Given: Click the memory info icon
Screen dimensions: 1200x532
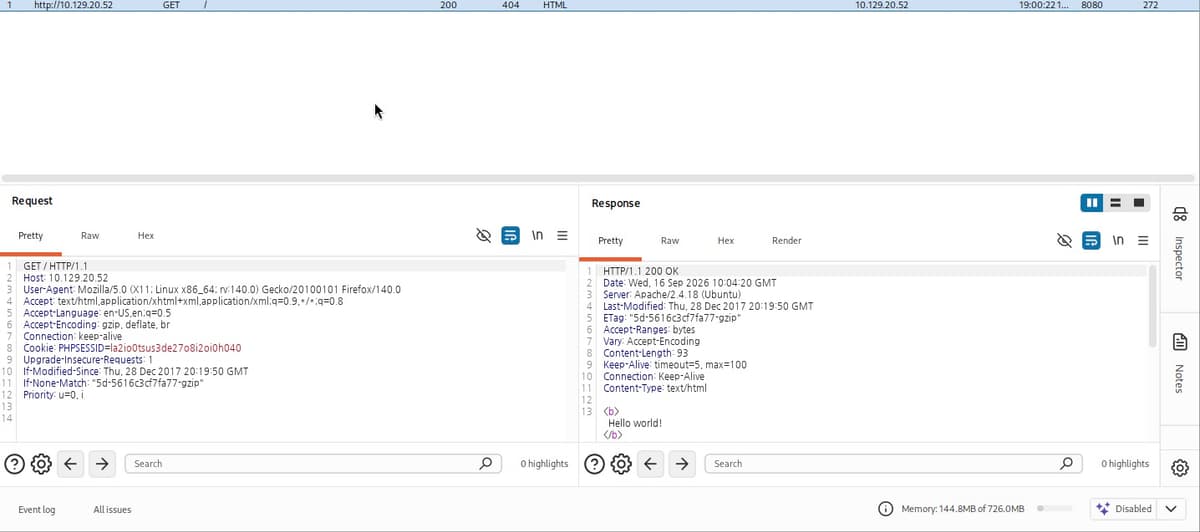Looking at the screenshot, I should coord(885,509).
